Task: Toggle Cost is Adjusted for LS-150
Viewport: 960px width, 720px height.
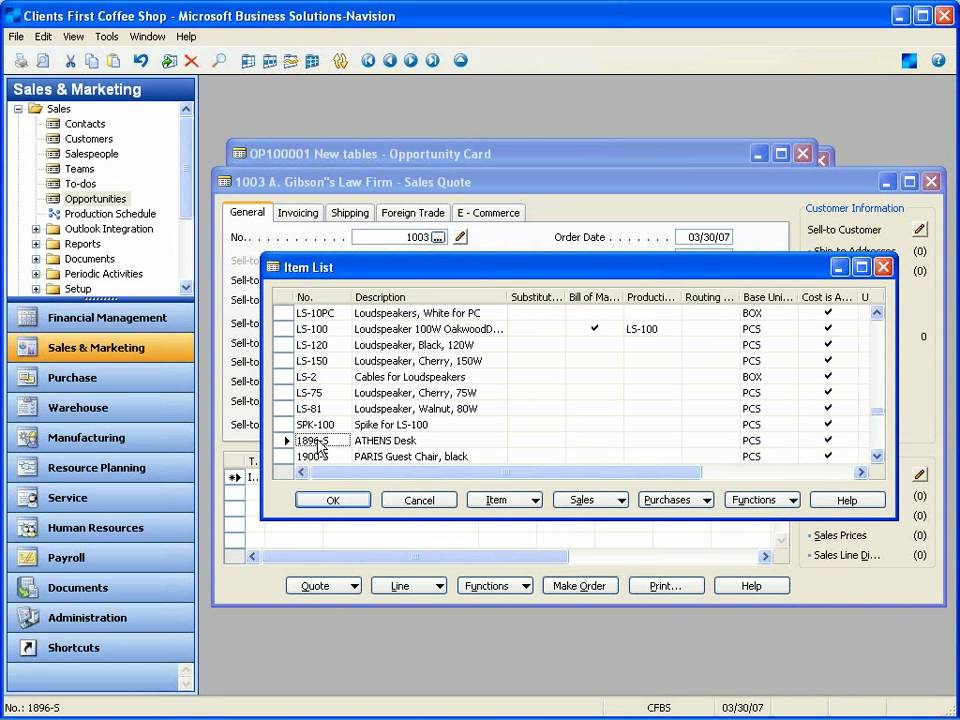Action: (828, 361)
